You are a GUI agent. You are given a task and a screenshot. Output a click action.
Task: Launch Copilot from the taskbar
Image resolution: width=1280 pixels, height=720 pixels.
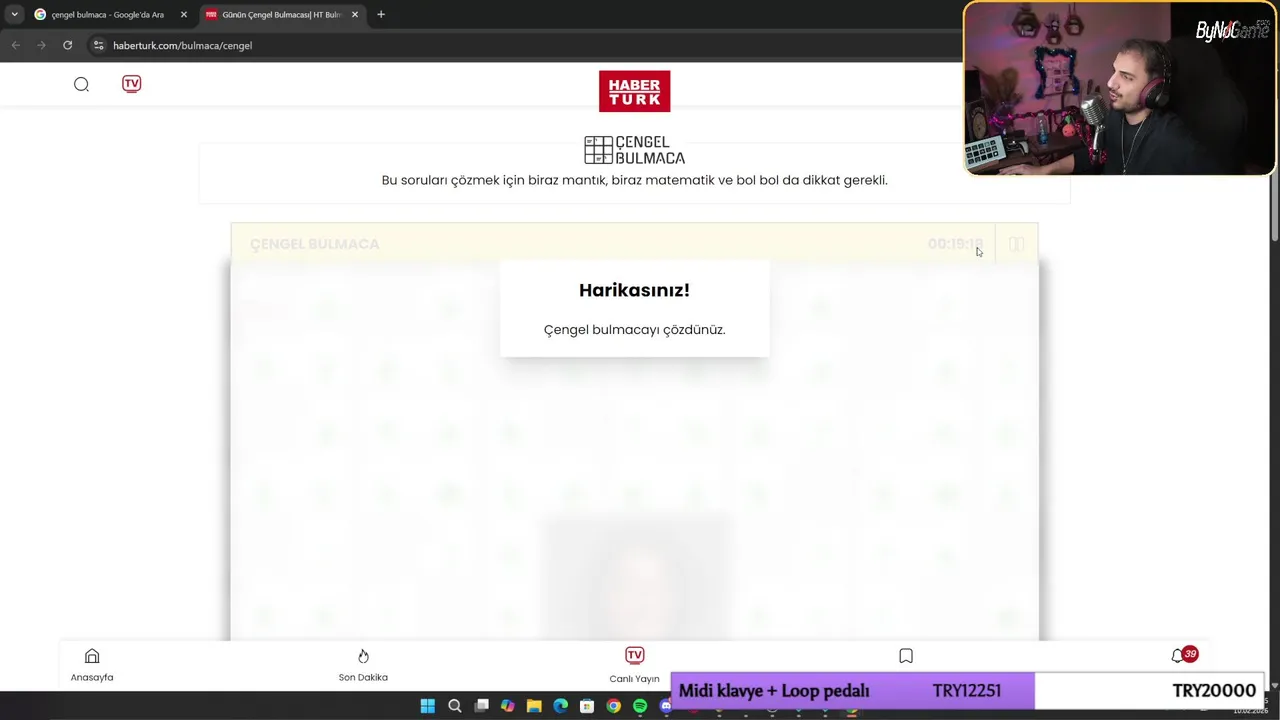[508, 706]
